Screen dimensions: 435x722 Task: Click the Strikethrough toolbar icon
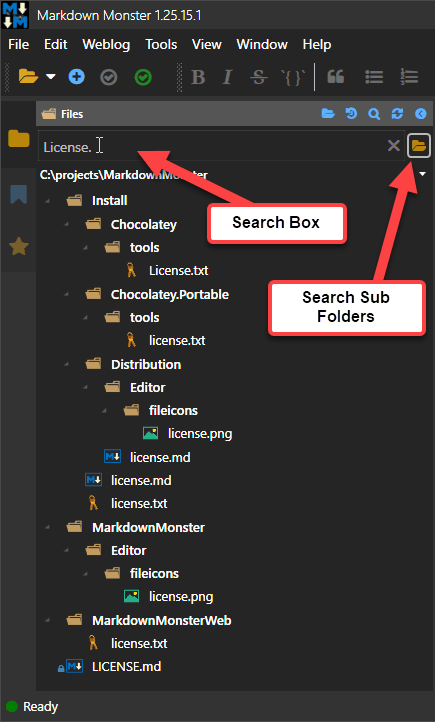click(x=259, y=77)
